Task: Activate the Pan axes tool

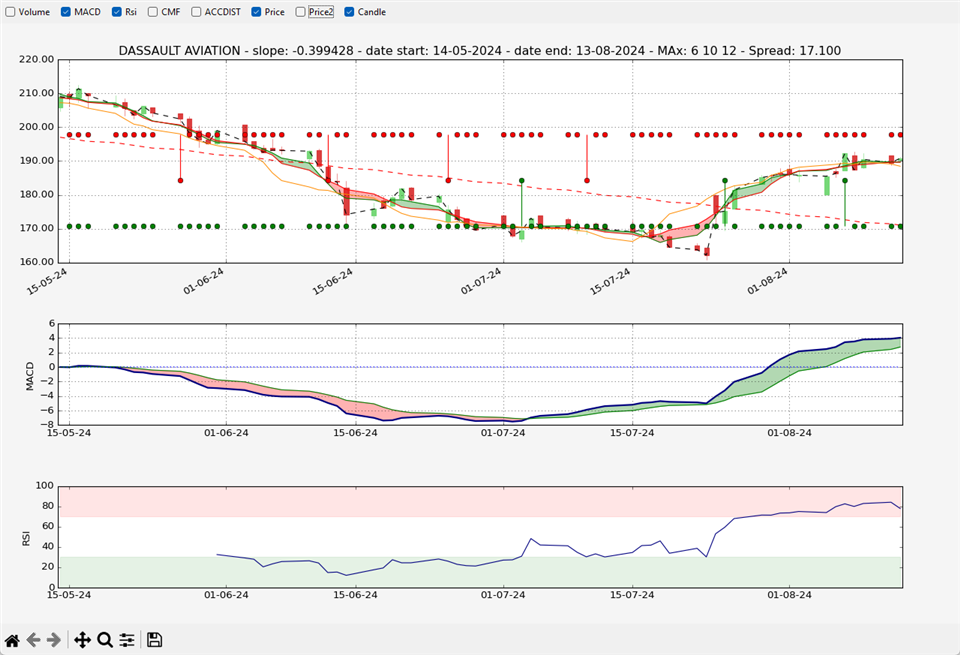Action: tap(82, 640)
